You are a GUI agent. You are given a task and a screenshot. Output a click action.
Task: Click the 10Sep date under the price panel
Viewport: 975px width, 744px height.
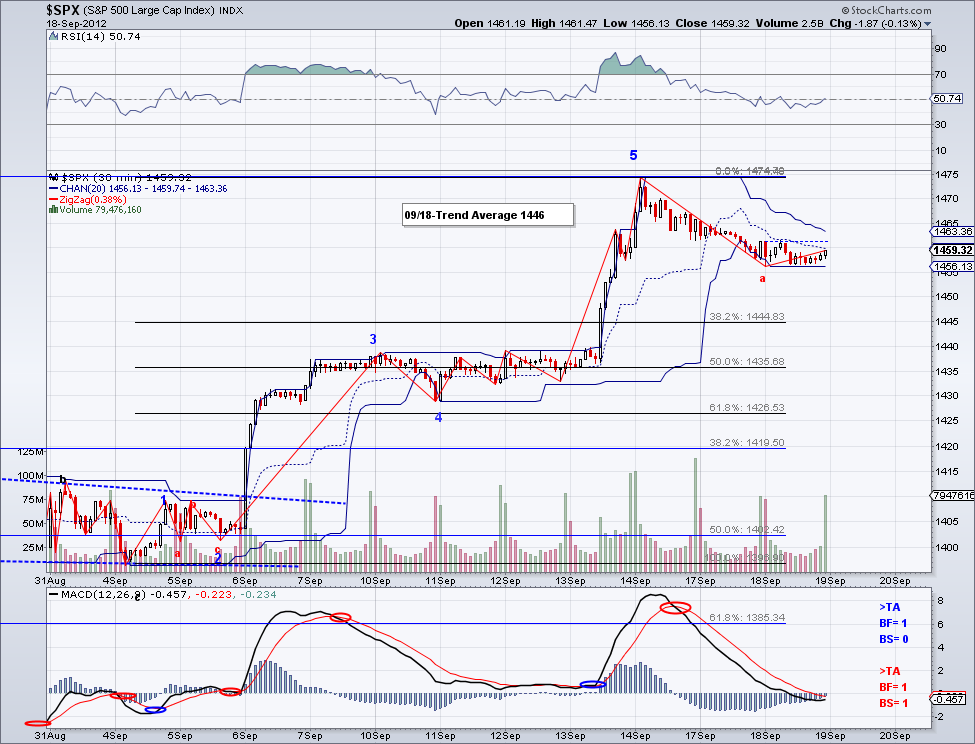376,581
